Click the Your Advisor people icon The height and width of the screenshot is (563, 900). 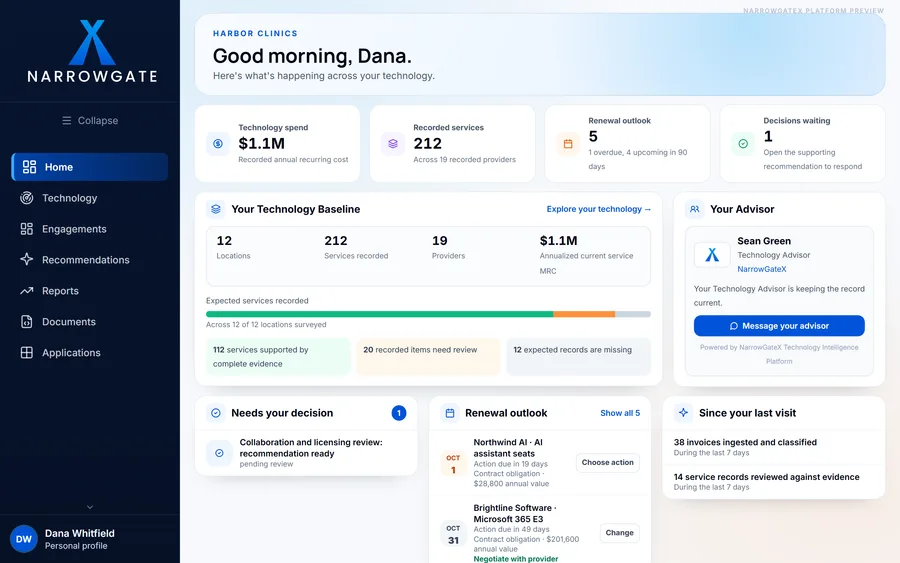695,209
